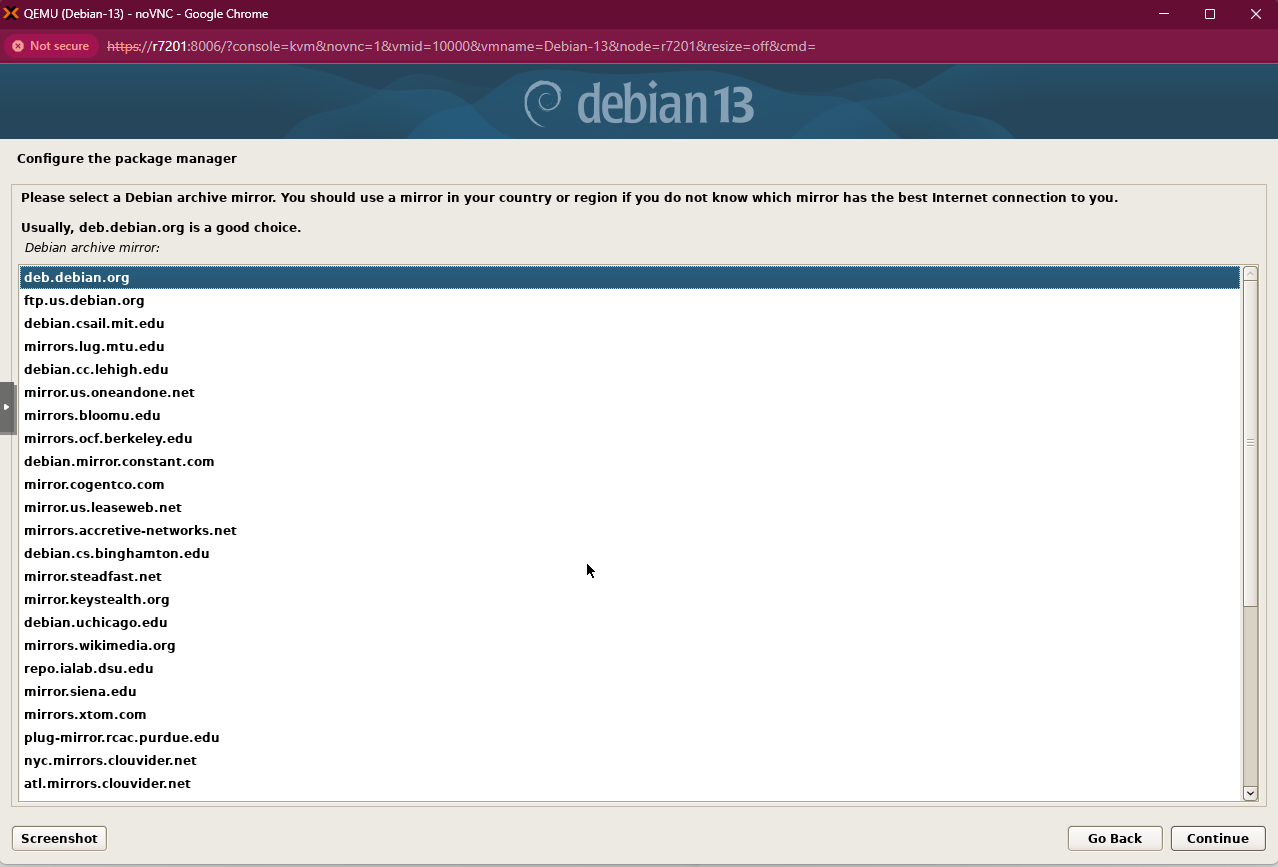Maximize the Chrome window
This screenshot has width=1278, height=867.
tap(1209, 14)
